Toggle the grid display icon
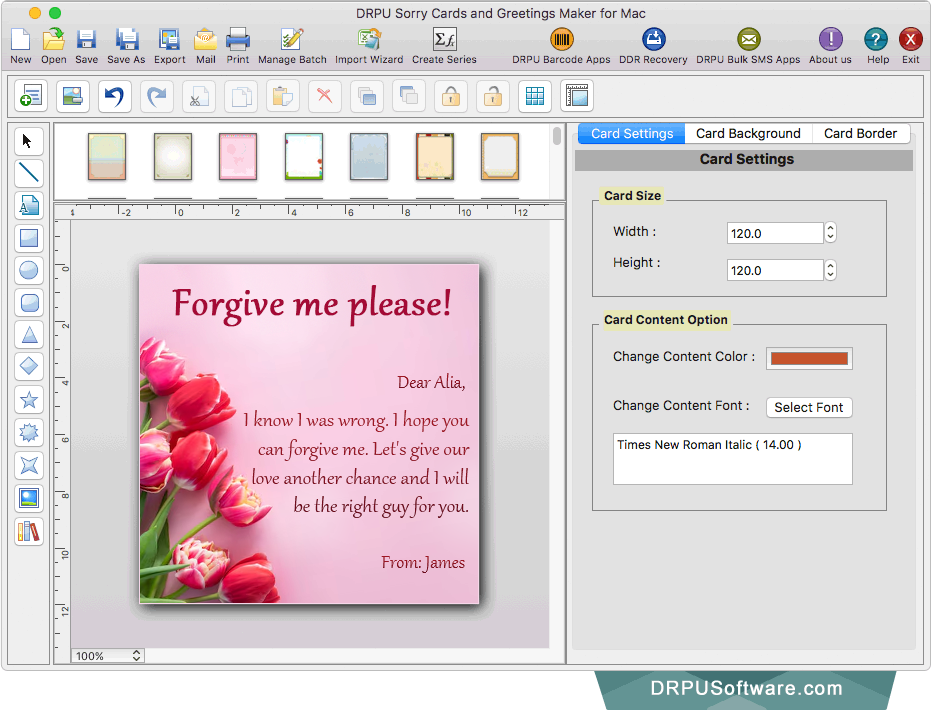Screen dimensions: 931x710 (x=534, y=96)
